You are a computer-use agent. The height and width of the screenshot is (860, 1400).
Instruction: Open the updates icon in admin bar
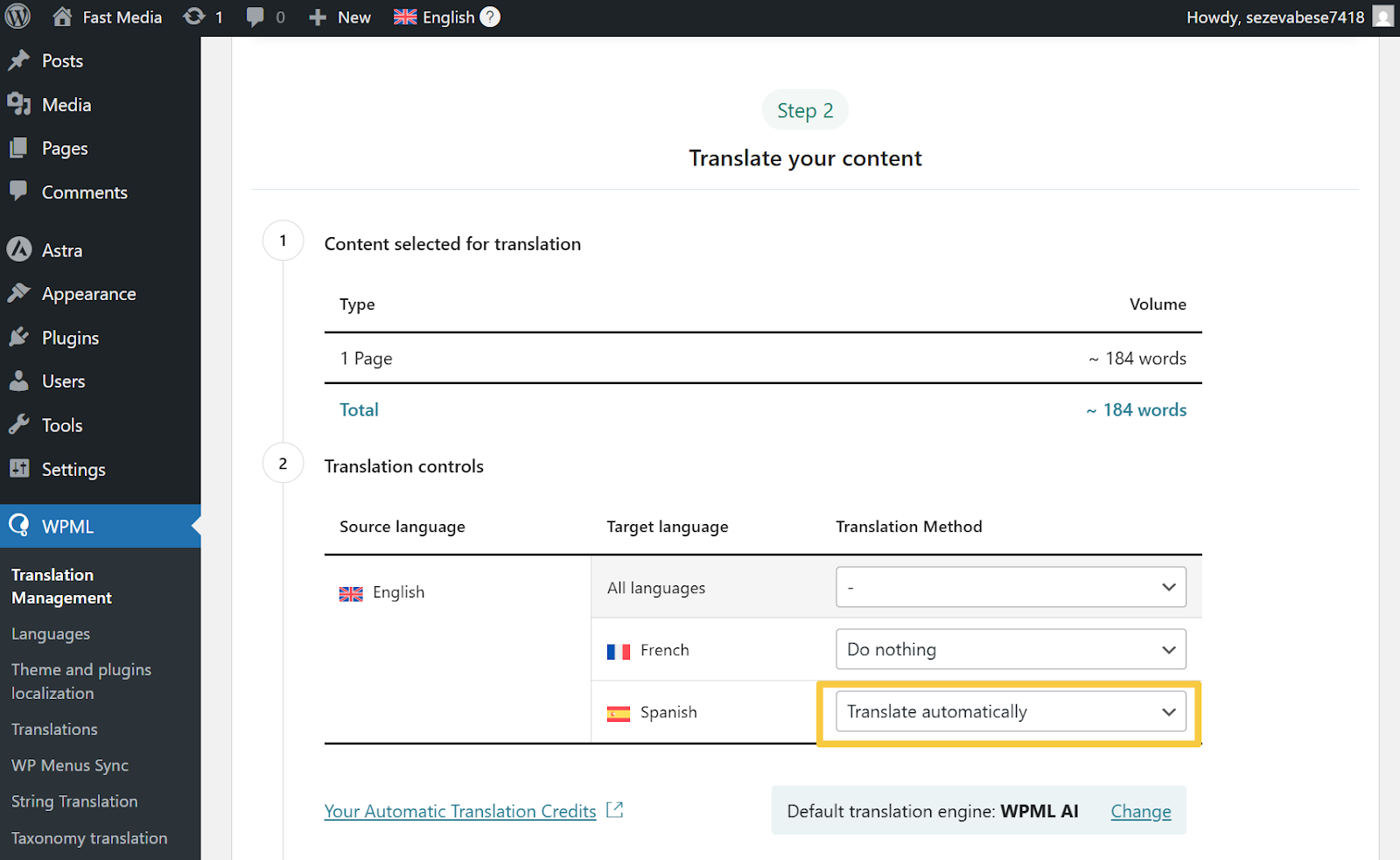point(194,17)
